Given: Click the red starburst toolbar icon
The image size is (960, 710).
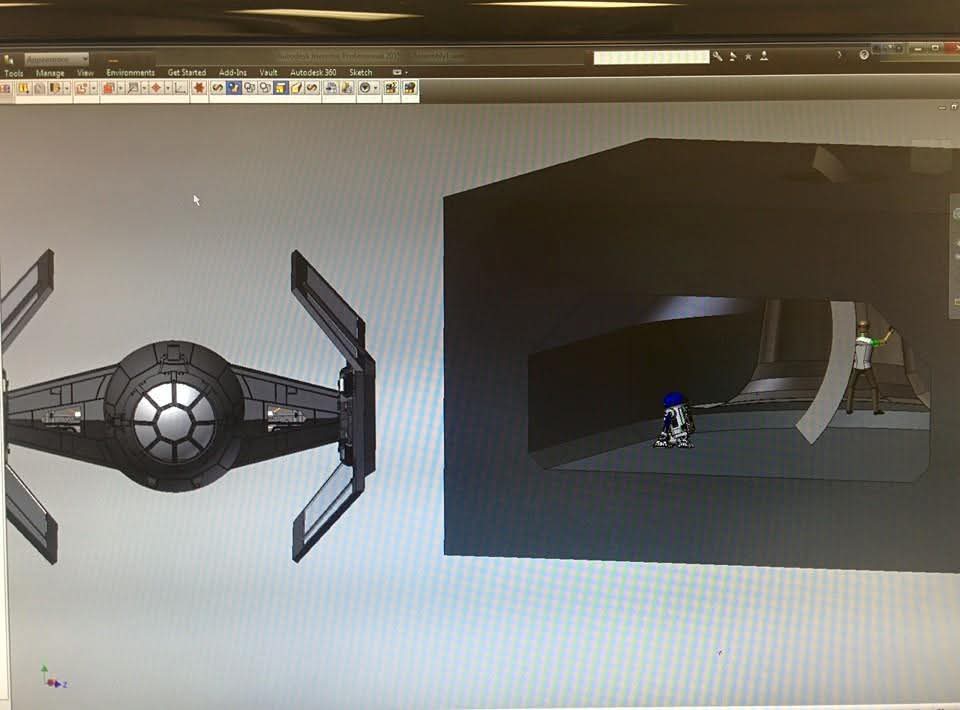Looking at the screenshot, I should (199, 89).
